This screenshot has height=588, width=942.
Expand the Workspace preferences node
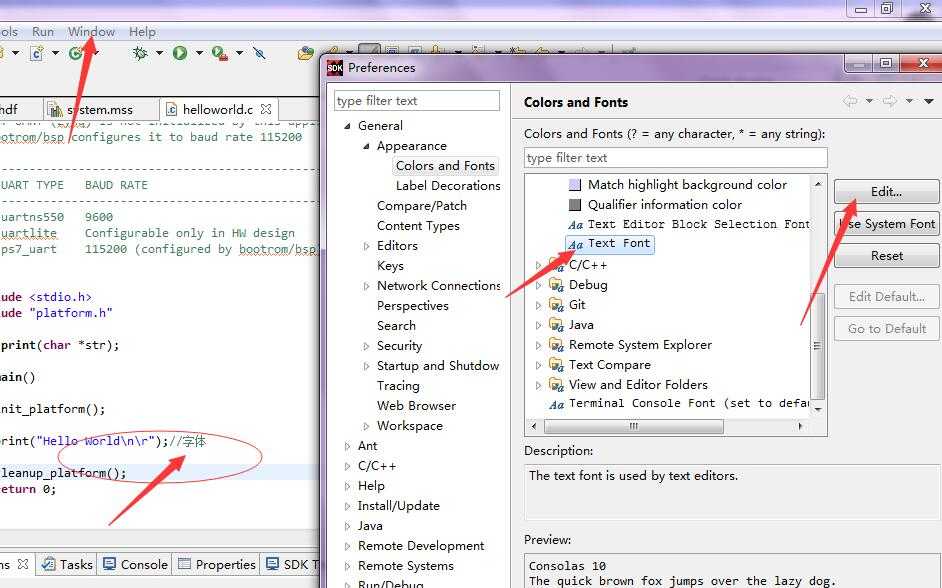pos(366,426)
